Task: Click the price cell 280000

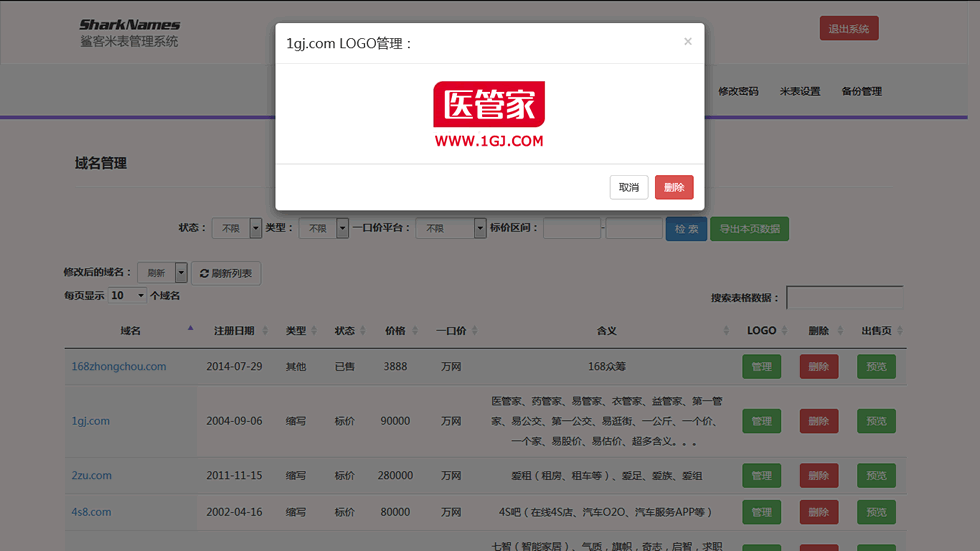Action: click(x=395, y=475)
